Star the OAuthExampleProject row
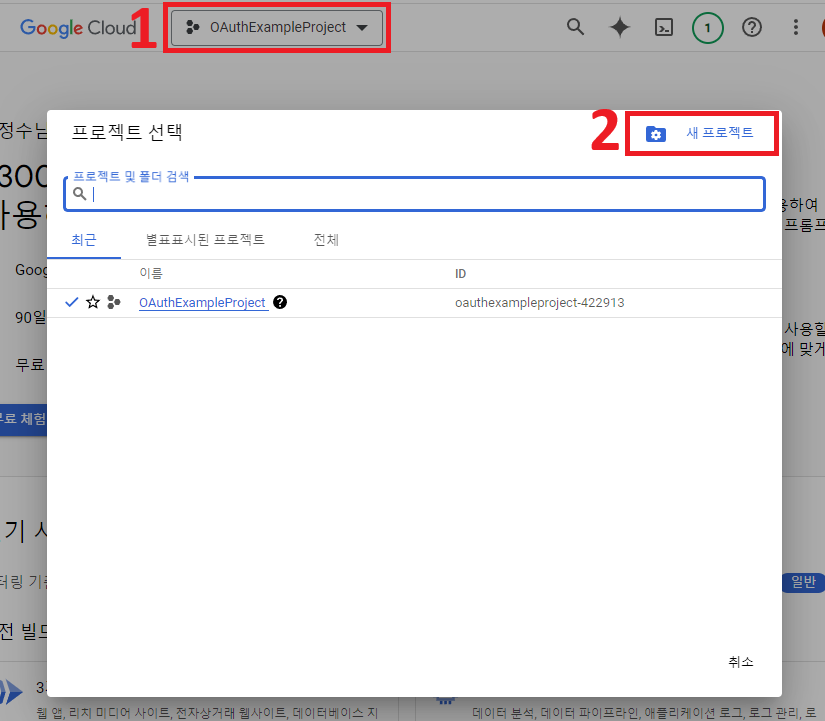The image size is (825, 721). coord(93,302)
